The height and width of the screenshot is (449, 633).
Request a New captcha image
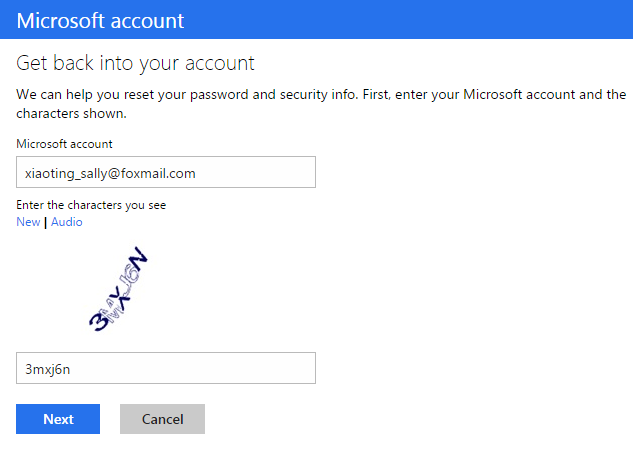[28, 222]
